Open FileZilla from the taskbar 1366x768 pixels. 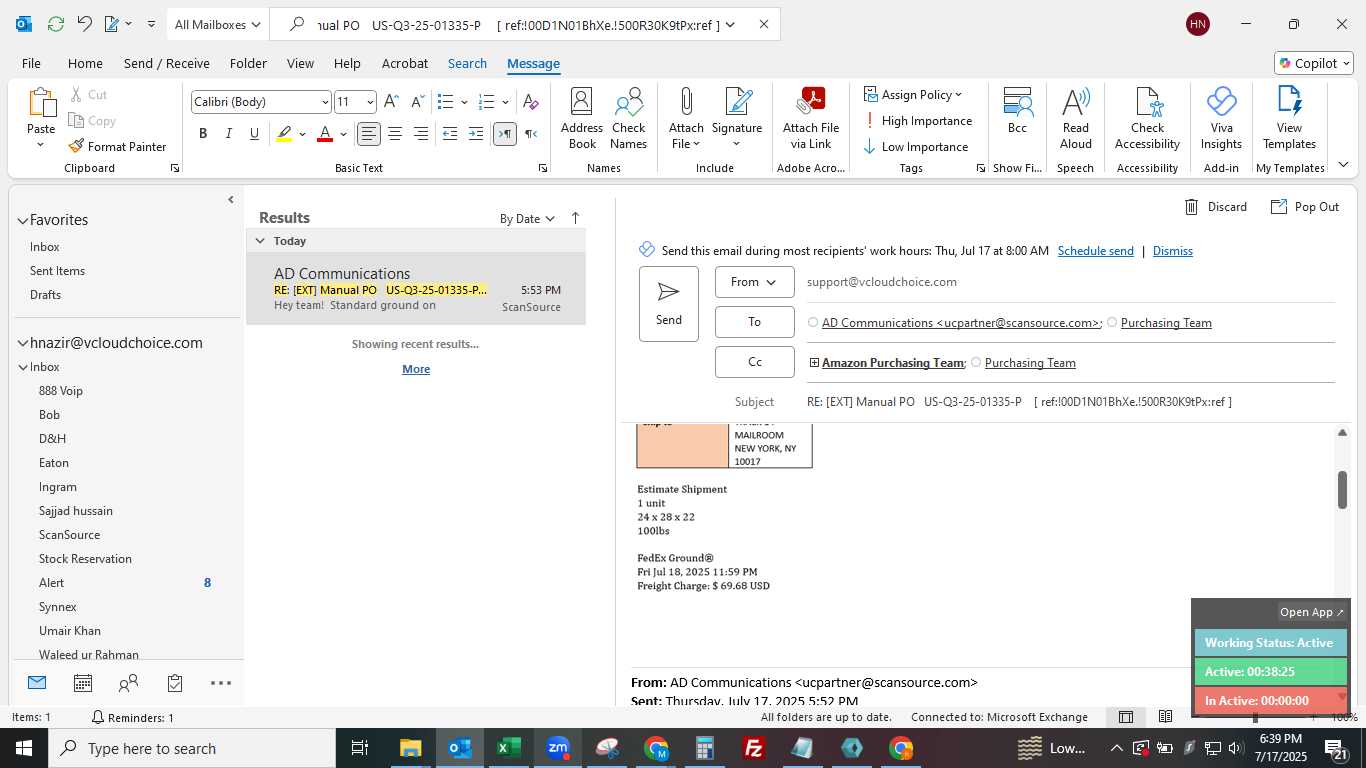(754, 748)
